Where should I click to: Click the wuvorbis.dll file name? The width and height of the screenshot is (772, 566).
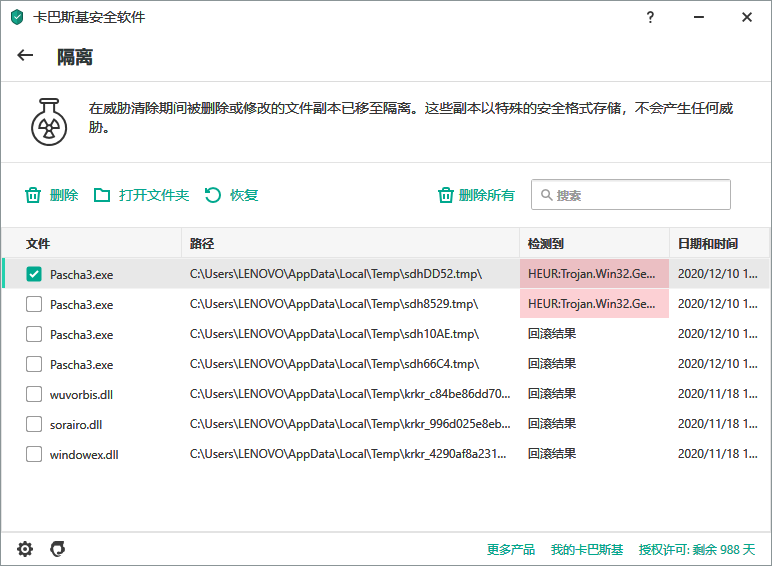click(81, 395)
